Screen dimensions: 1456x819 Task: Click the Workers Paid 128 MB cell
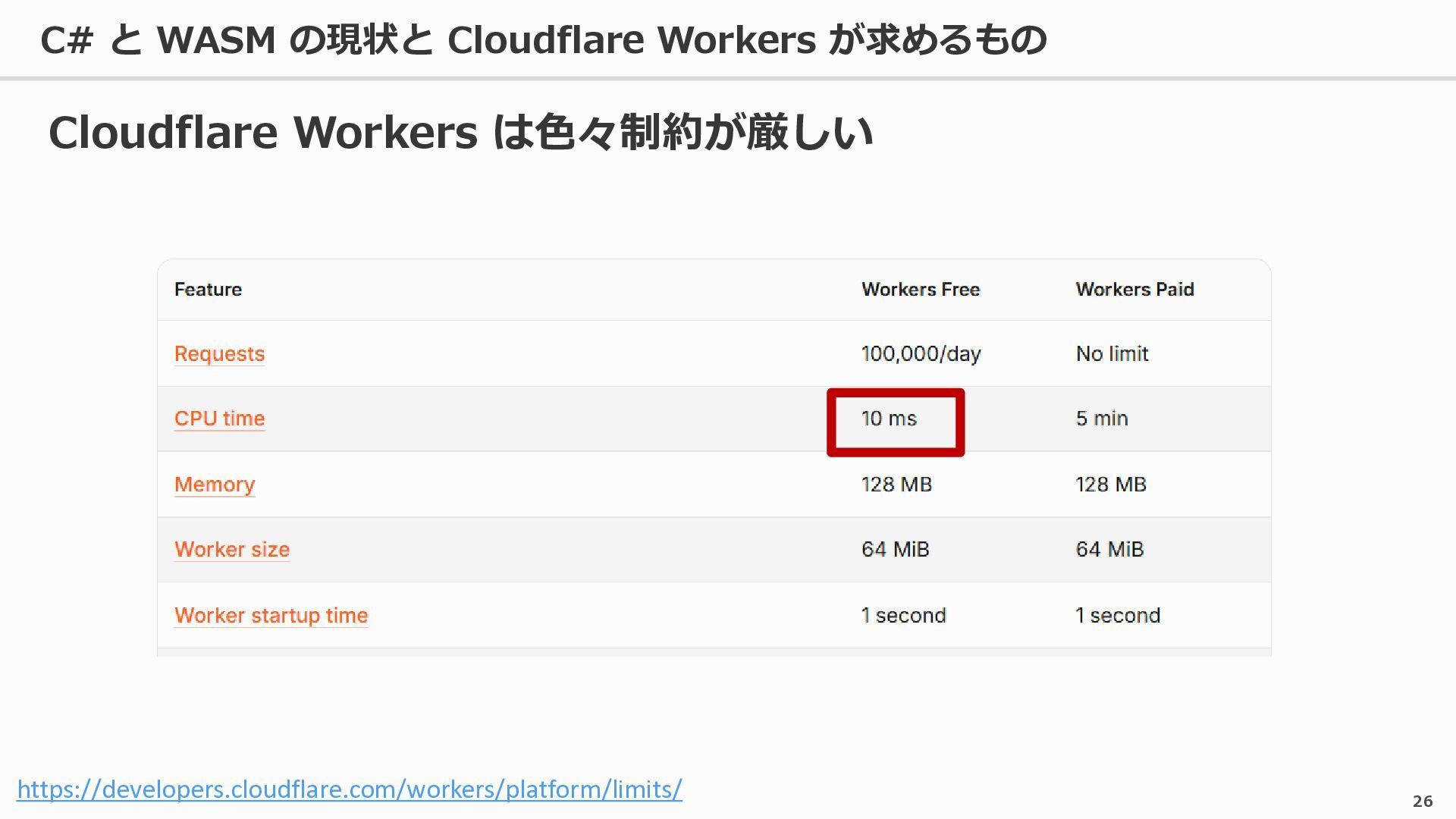coord(1111,485)
